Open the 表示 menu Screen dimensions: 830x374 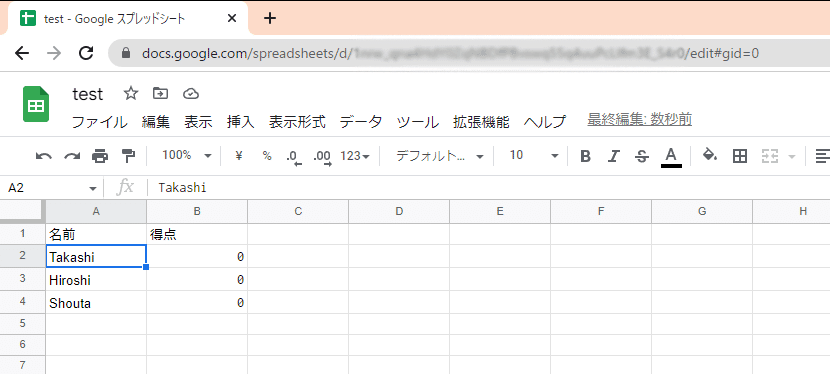[198, 122]
